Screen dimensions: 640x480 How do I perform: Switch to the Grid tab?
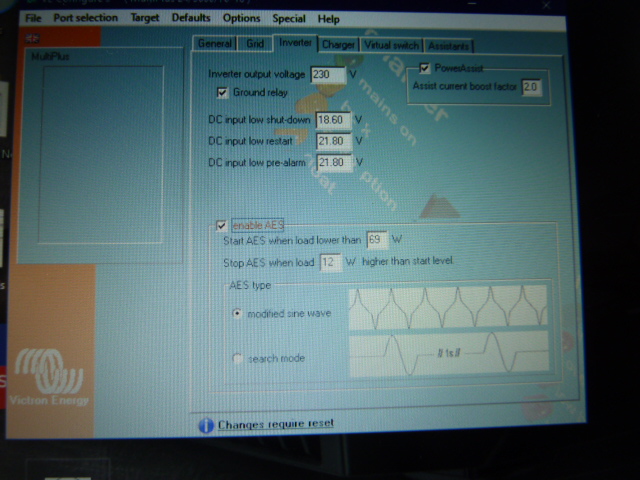[255, 44]
